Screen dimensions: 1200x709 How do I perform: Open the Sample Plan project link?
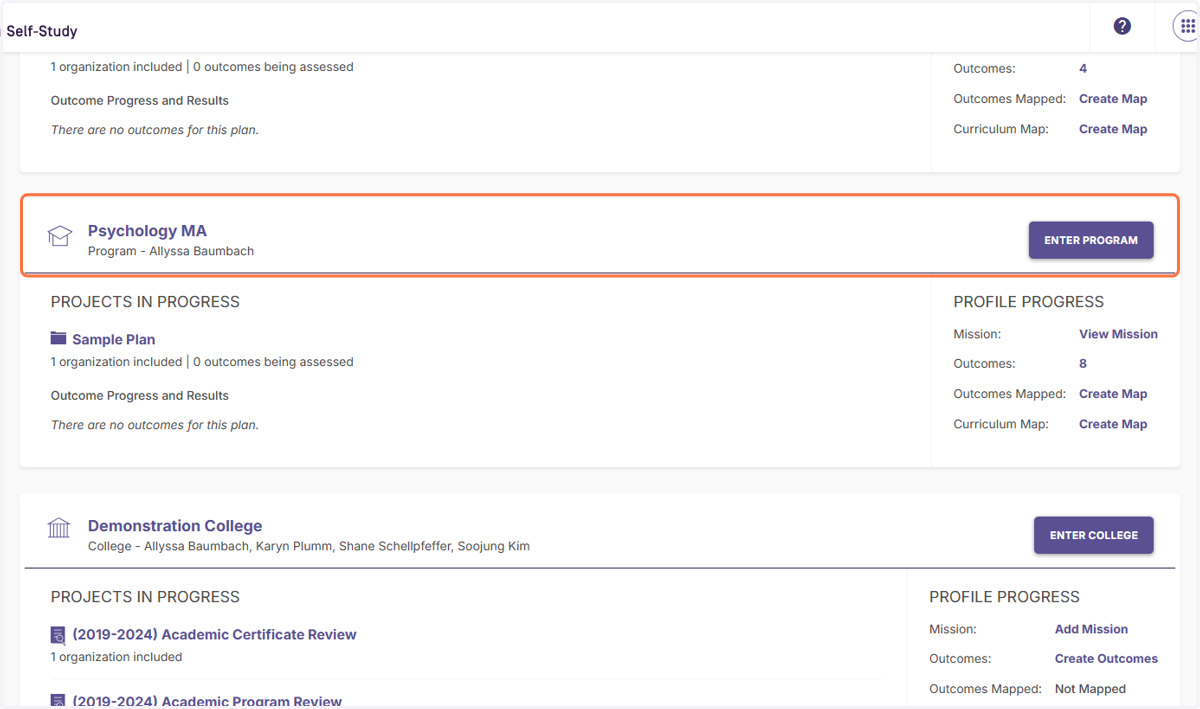[113, 340]
